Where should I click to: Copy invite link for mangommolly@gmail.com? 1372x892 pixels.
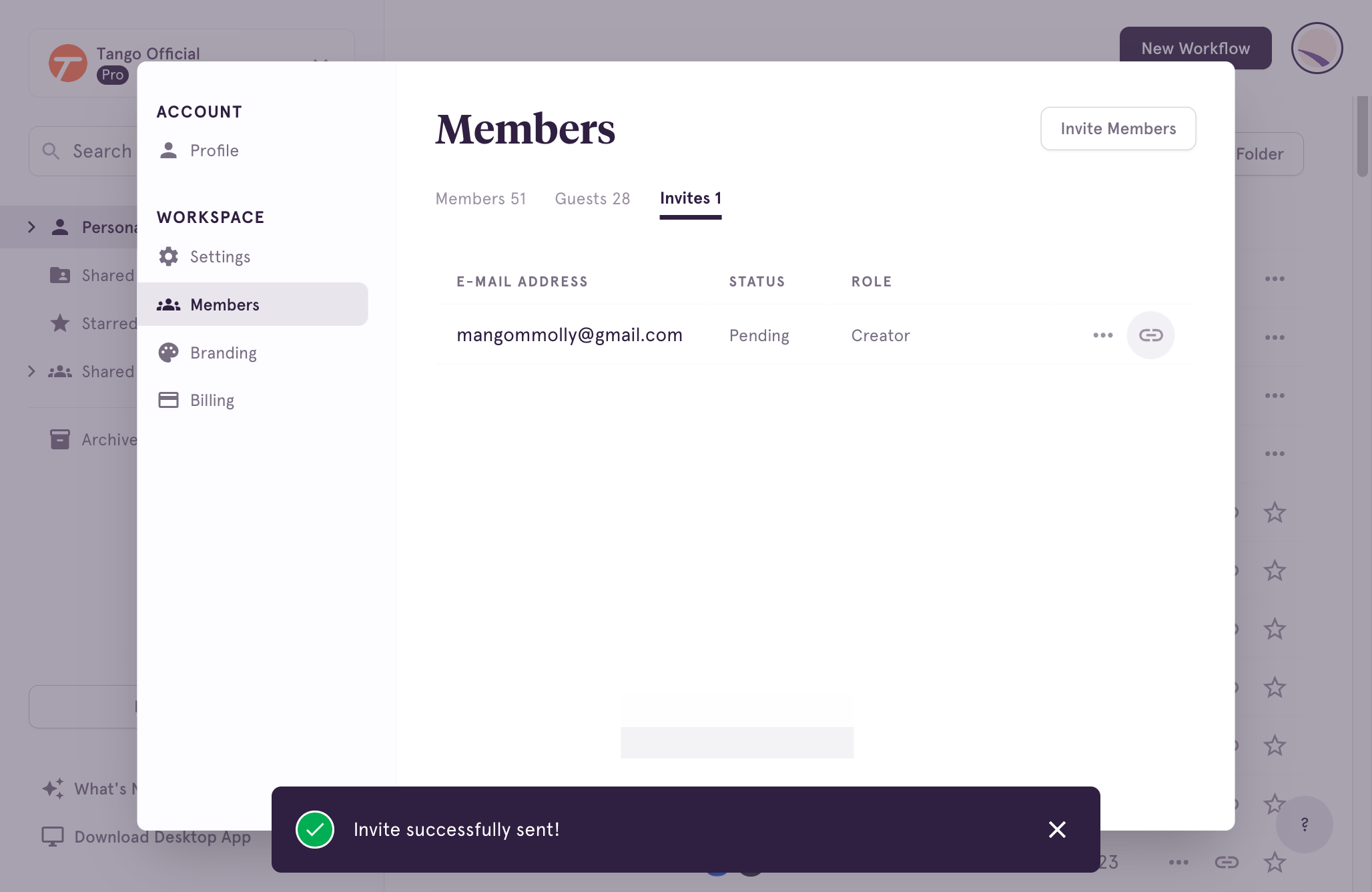pyautogui.click(x=1150, y=335)
